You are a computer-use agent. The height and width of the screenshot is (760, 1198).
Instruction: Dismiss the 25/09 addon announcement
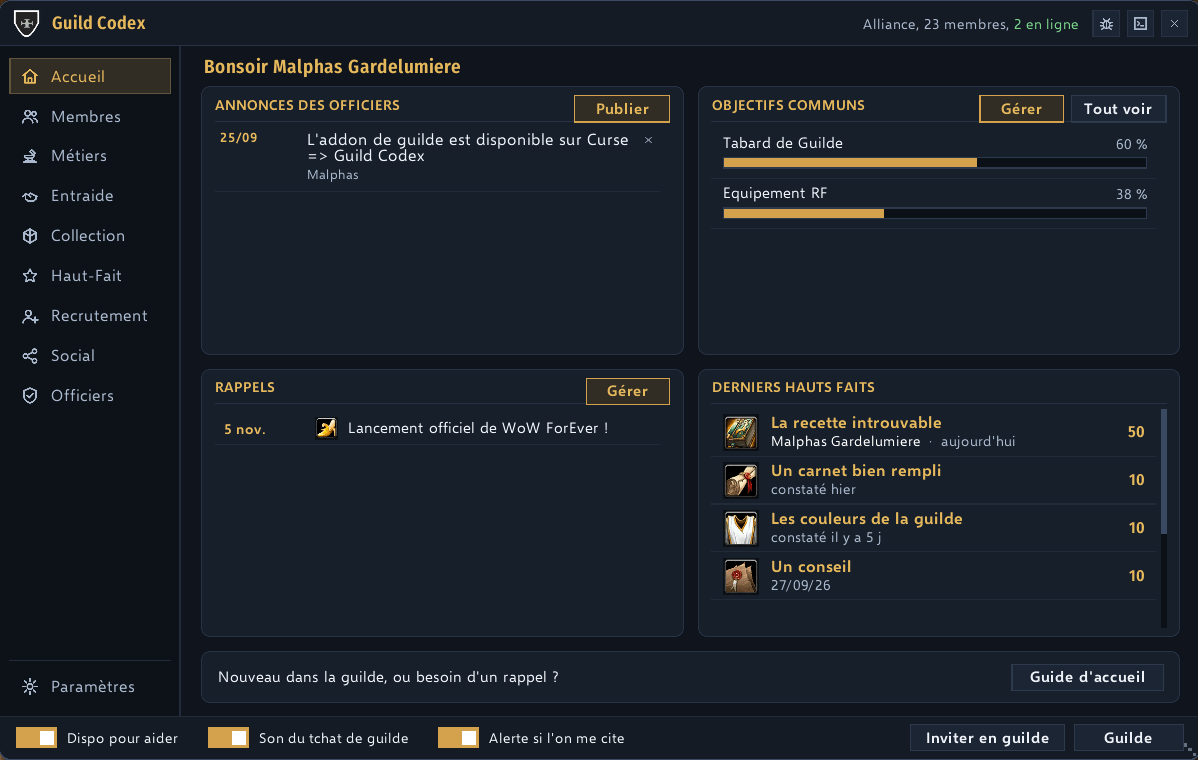click(x=649, y=141)
